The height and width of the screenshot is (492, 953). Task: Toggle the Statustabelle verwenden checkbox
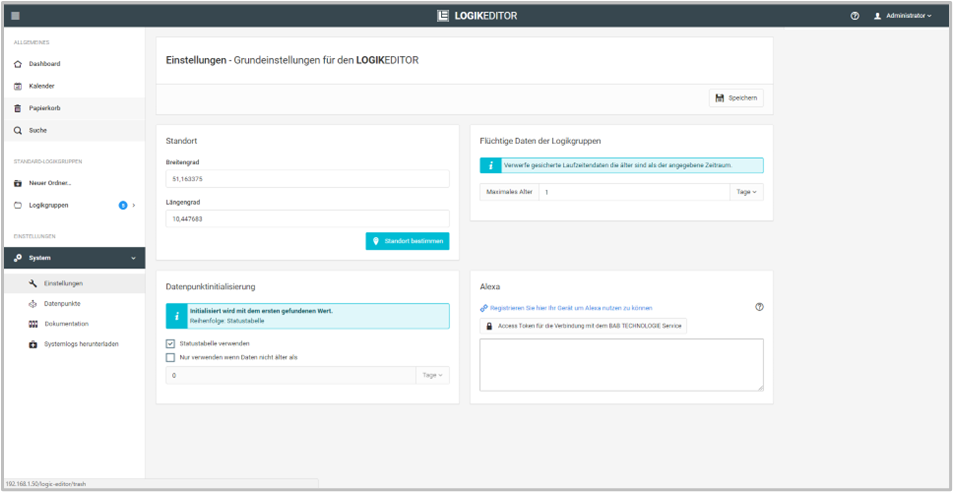coord(170,344)
